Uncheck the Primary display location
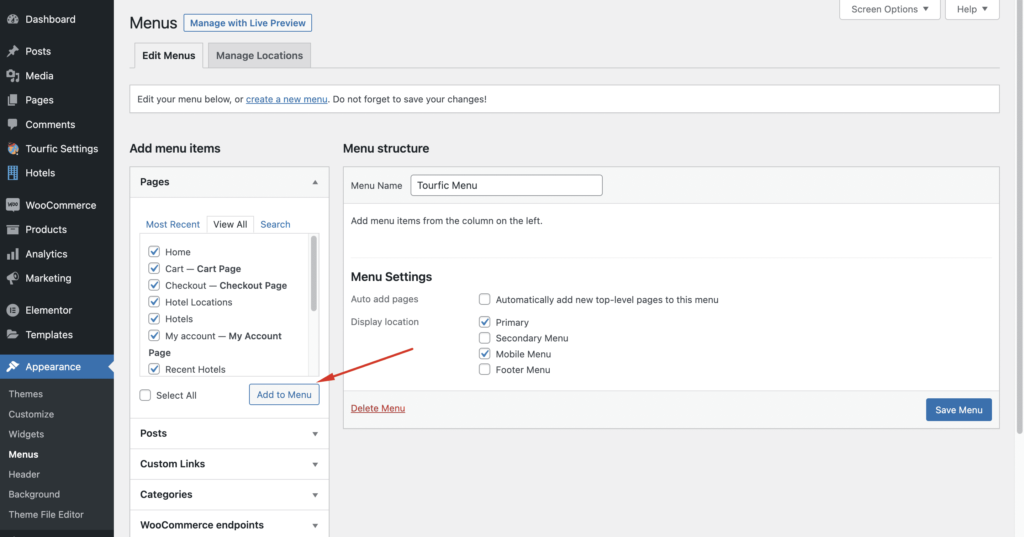This screenshot has width=1024, height=537. [485, 322]
